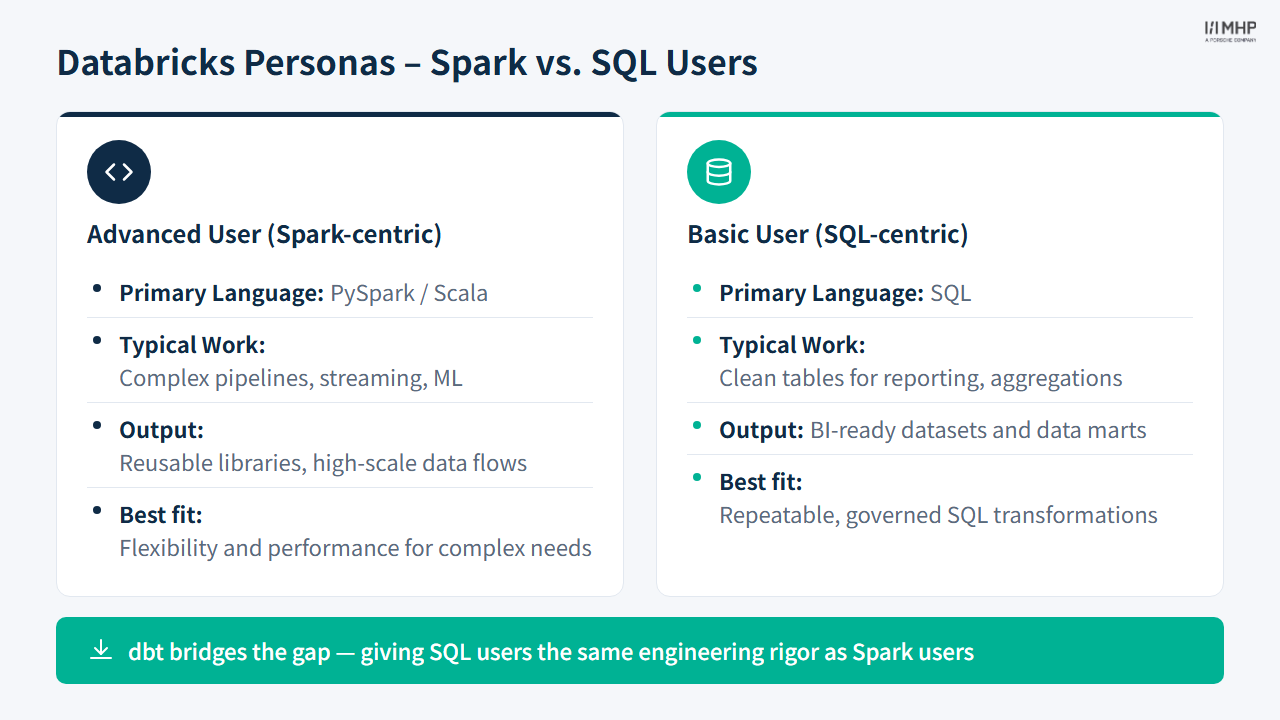Image resolution: width=1280 pixels, height=720 pixels.
Task: Click 'BI-ready datasets and data marts' text
Action: click(978, 430)
